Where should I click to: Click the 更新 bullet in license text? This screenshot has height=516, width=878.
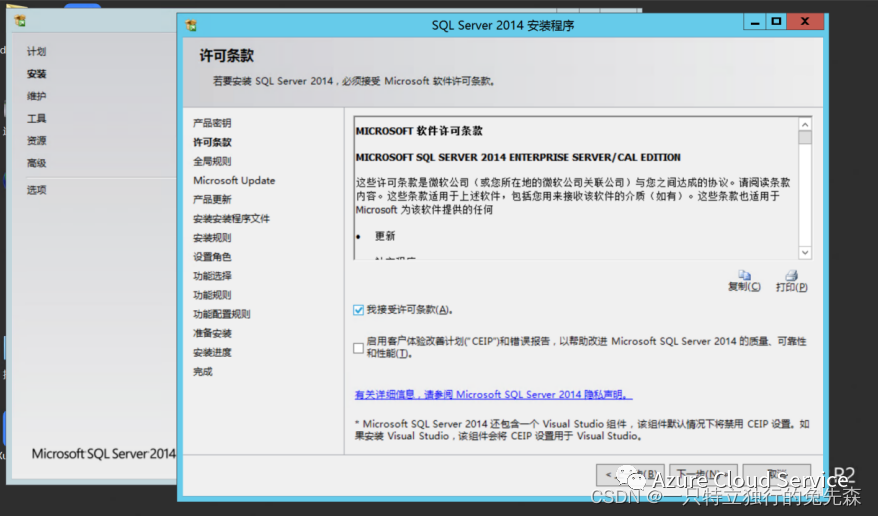[x=385, y=236]
